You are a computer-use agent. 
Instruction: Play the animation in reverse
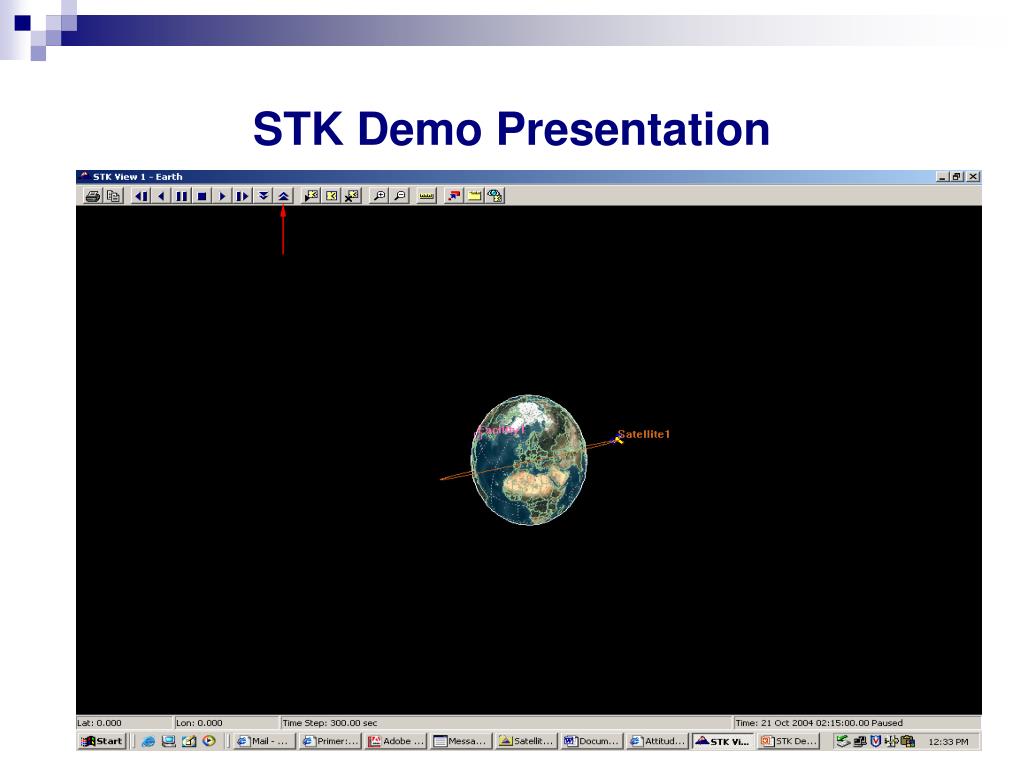tap(161, 196)
